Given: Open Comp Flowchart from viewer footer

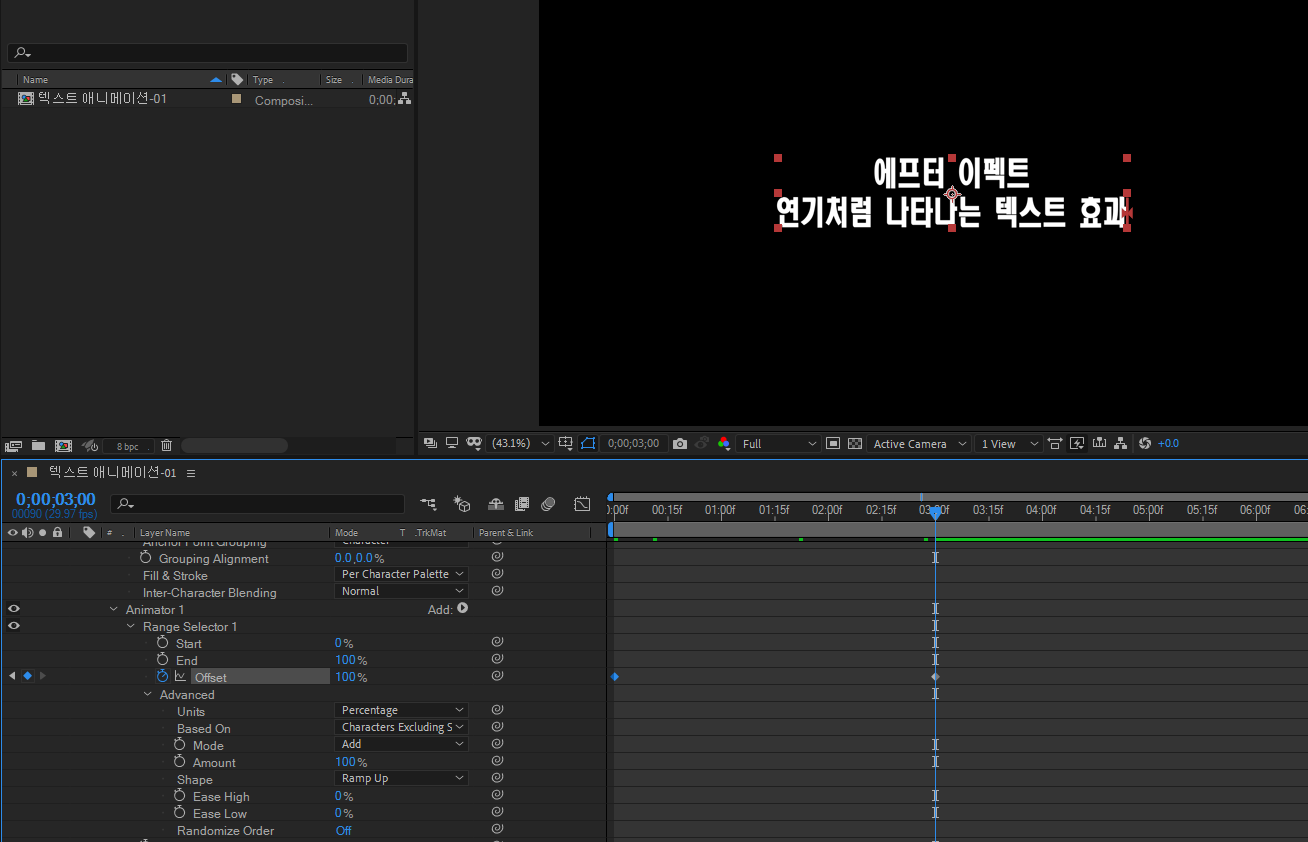Looking at the screenshot, I should (x=1121, y=443).
